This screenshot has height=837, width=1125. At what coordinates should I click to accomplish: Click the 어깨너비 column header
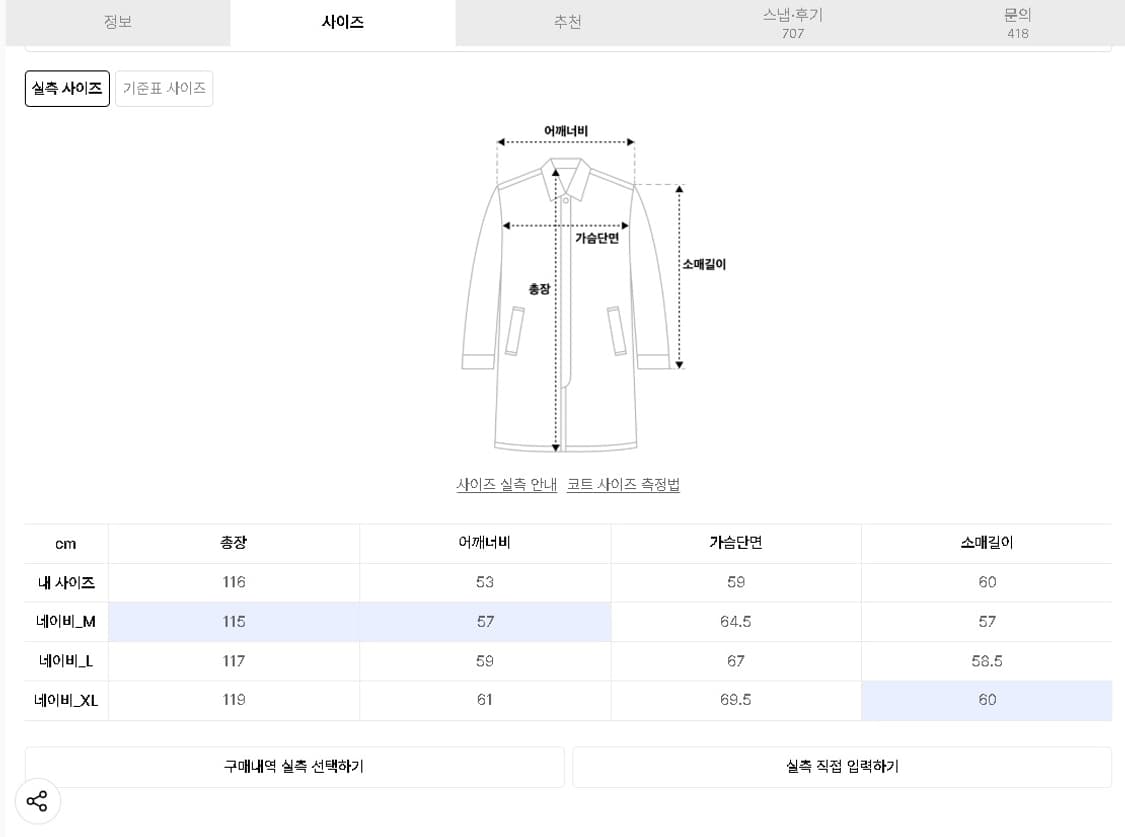(484, 543)
